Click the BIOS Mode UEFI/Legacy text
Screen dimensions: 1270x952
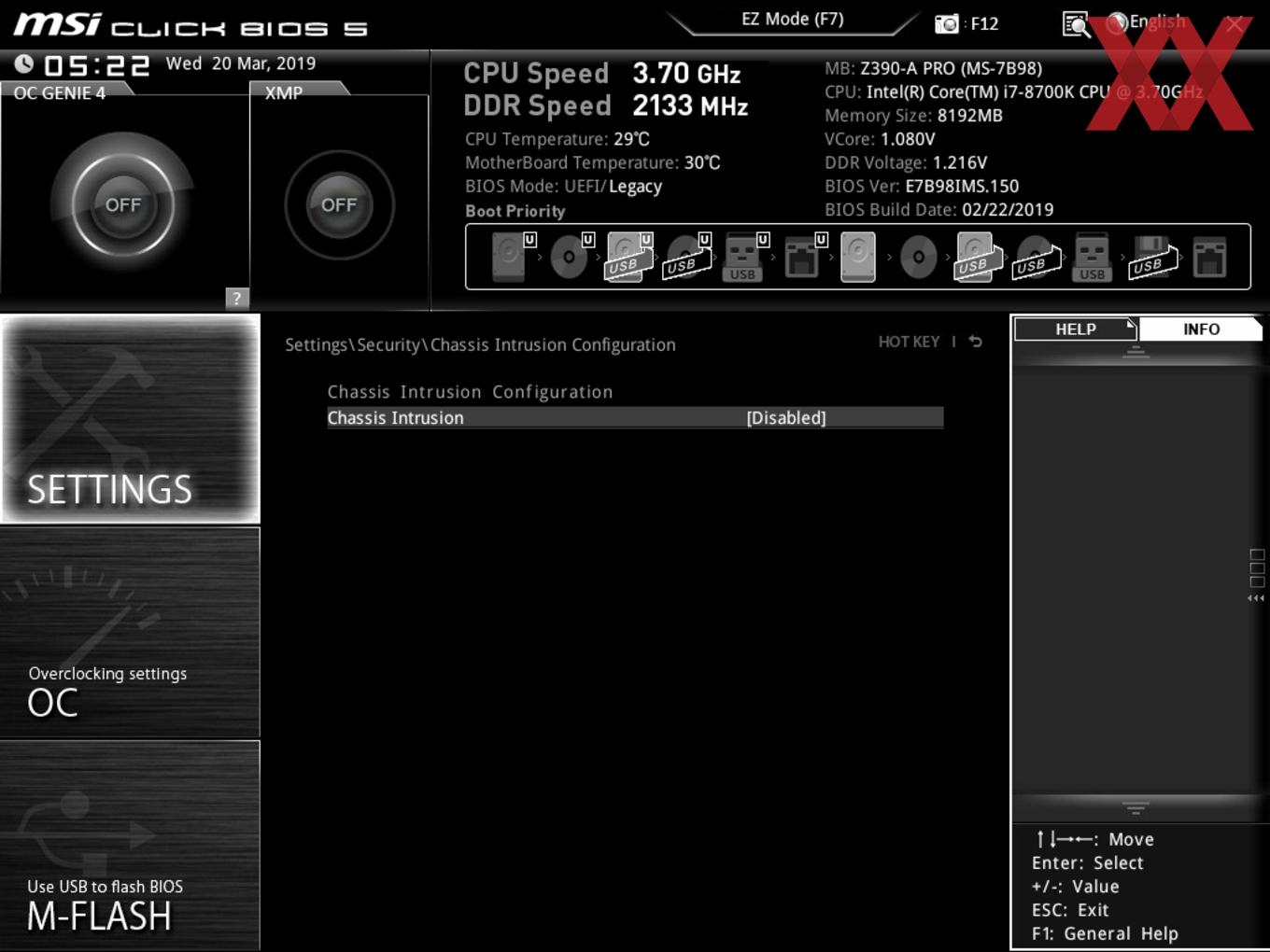(564, 186)
